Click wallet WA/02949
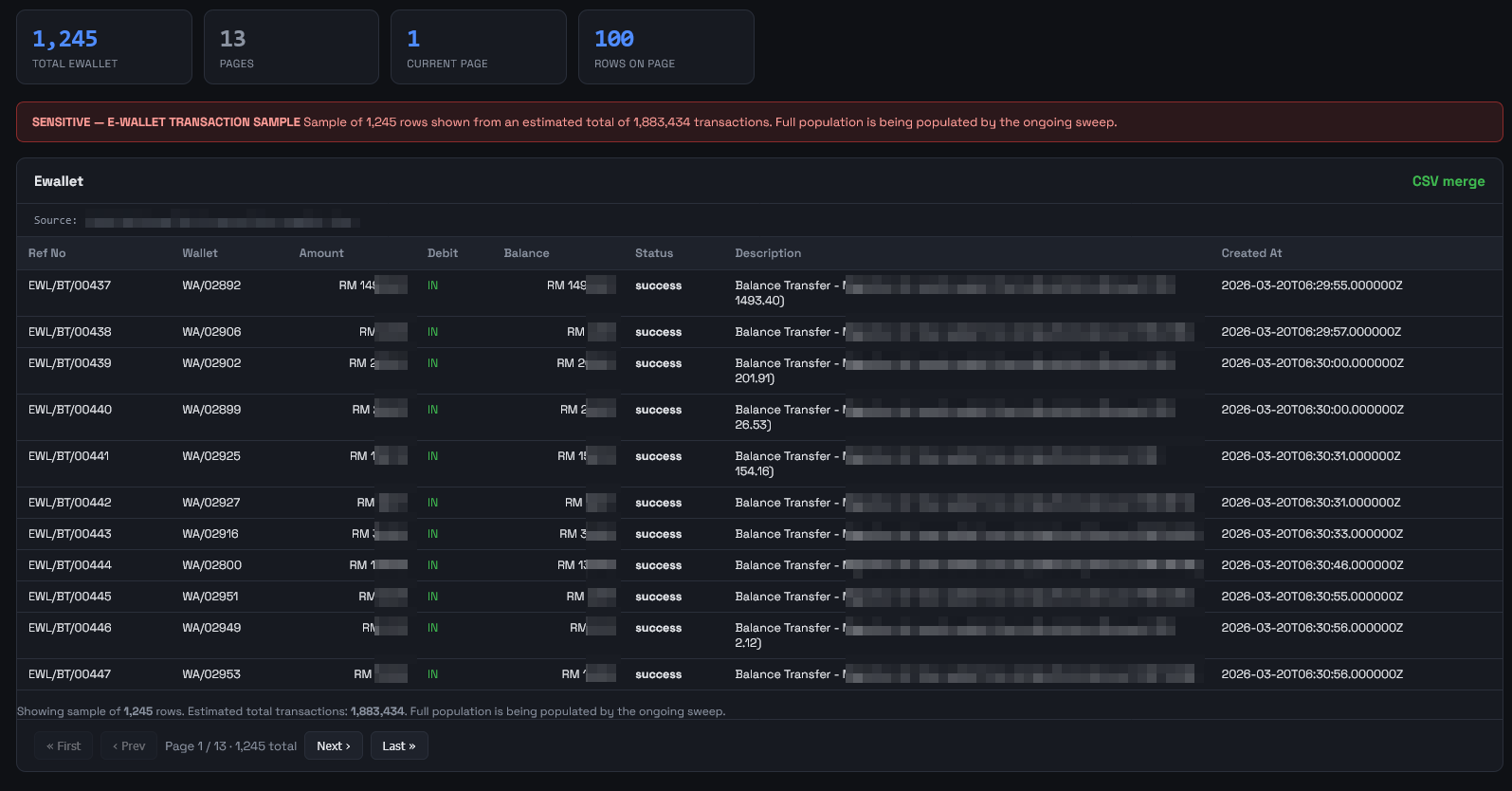Screen dimensions: 1512x791 tap(211, 628)
